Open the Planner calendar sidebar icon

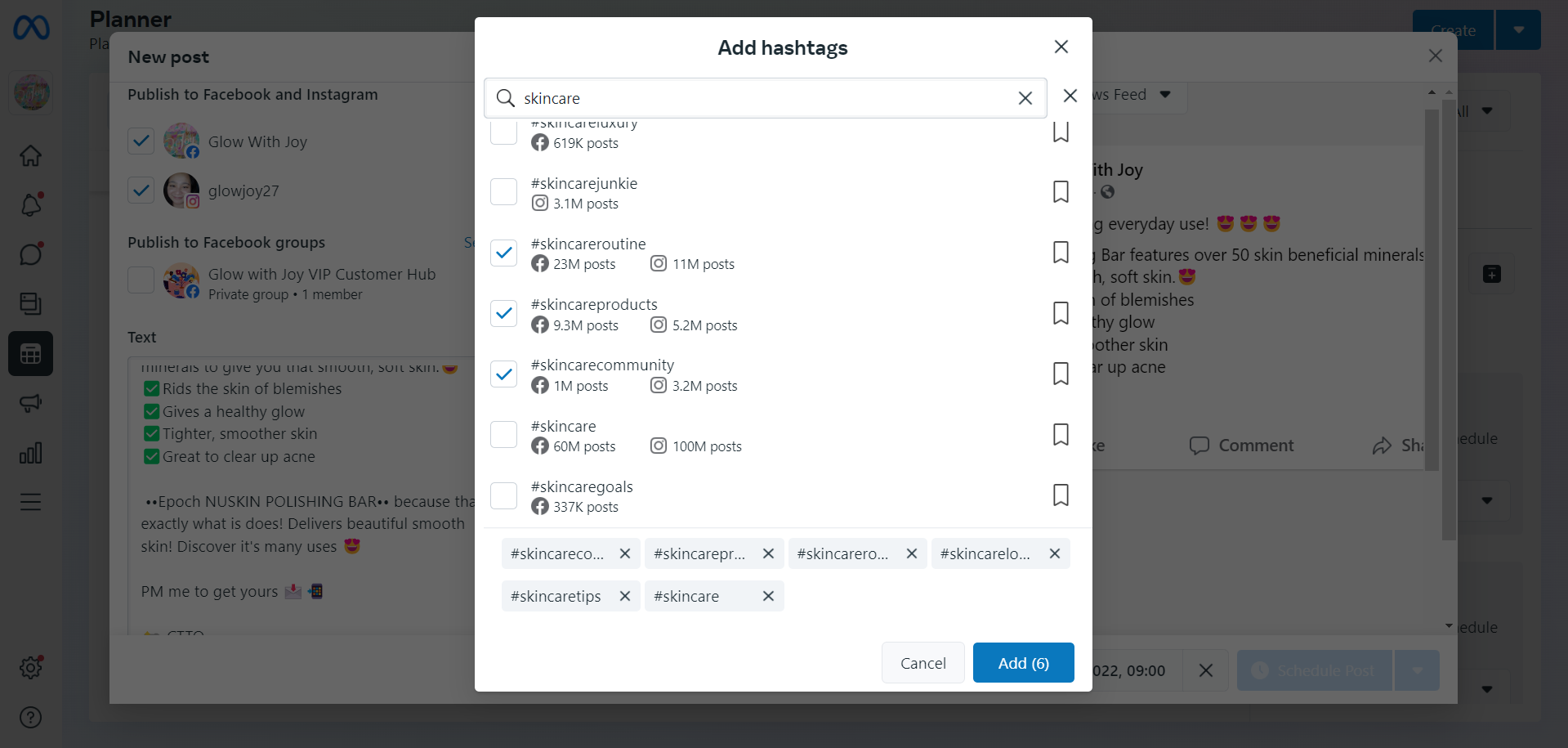pos(31,354)
